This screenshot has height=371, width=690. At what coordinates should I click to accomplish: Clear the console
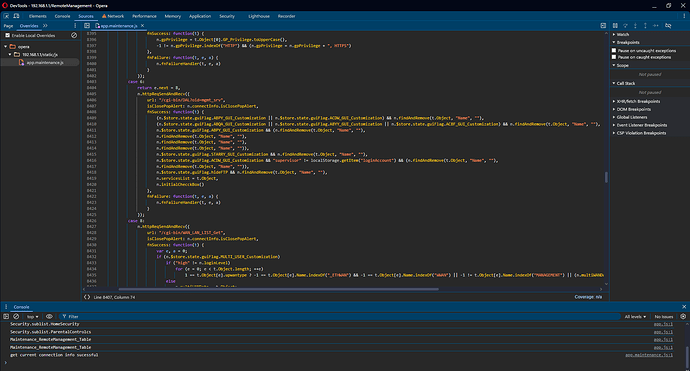[x=16, y=316]
